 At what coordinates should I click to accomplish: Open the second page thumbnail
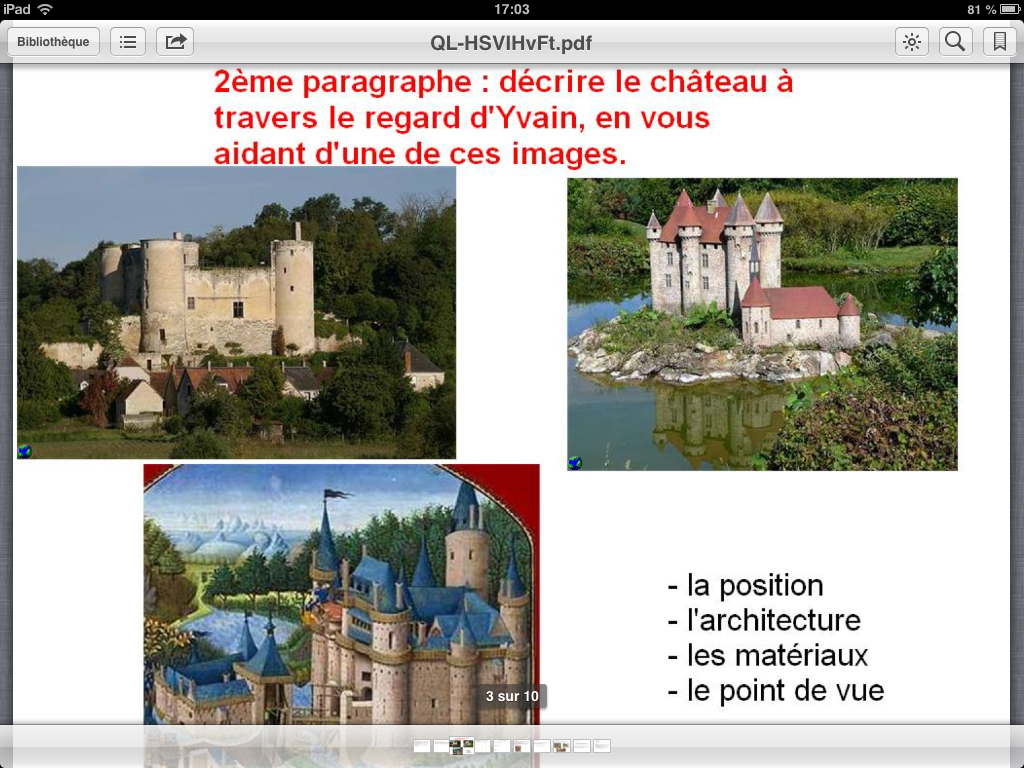tap(441, 746)
